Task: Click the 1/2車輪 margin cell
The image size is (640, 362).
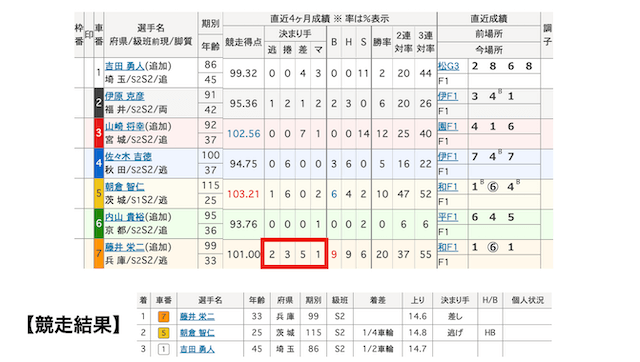Action: click(x=378, y=349)
